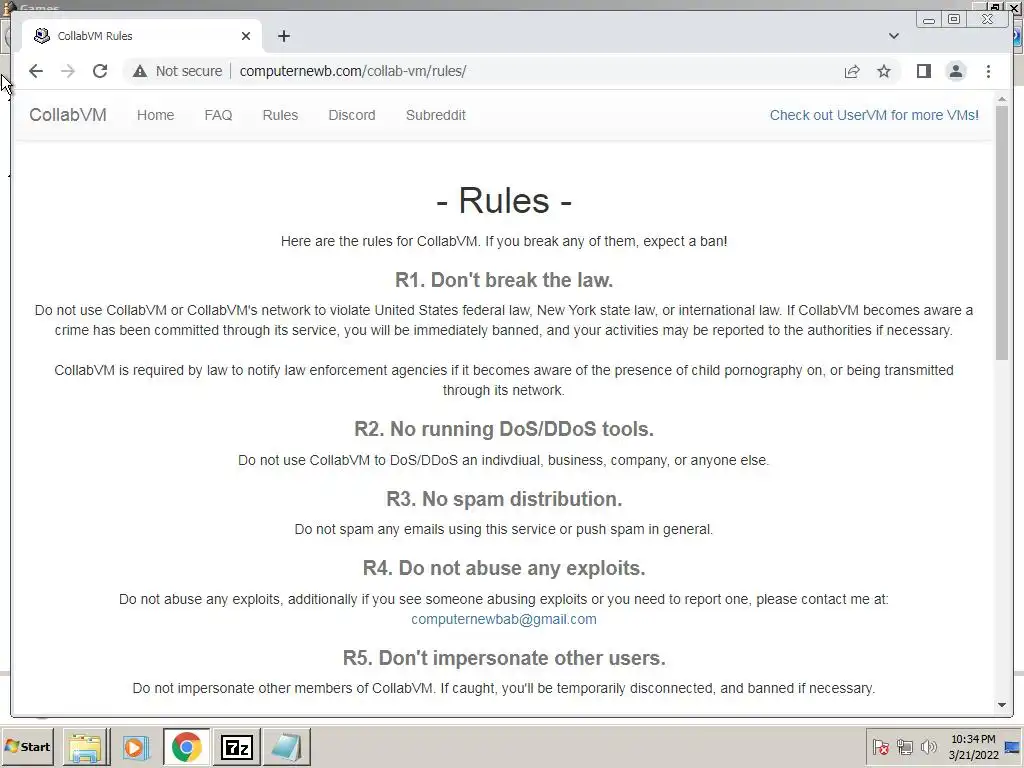The image size is (1024, 768).
Task: Click the 'Do not spam any emails' sentence
Action: tap(504, 529)
